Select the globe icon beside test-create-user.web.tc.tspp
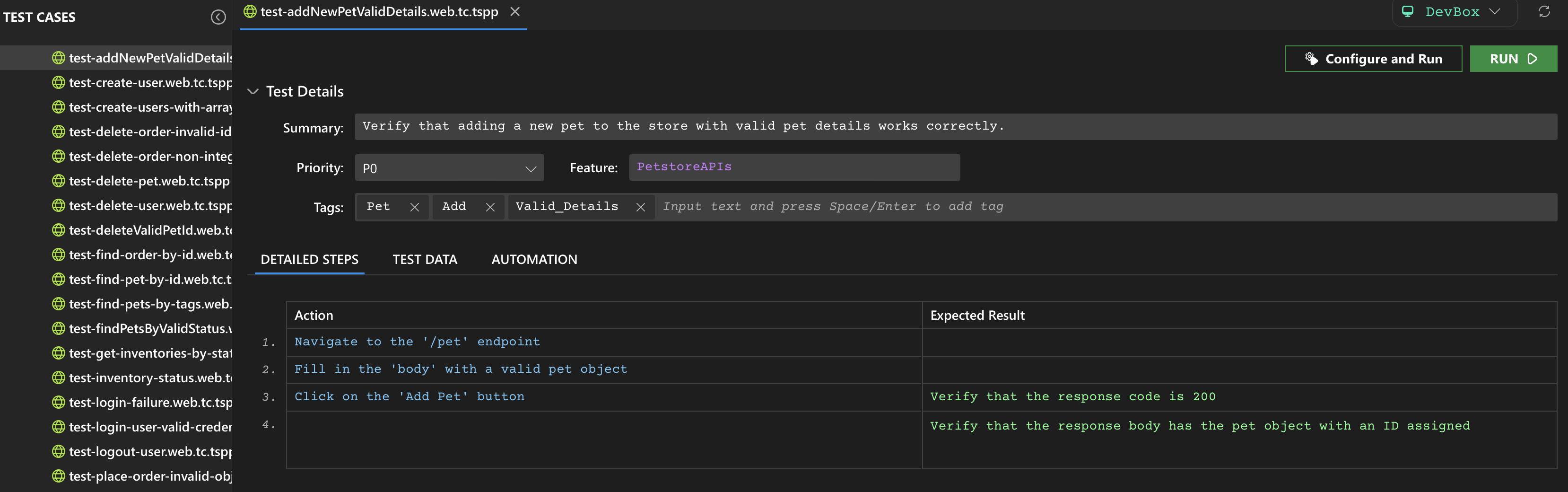Screen dimensions: 1568x492 coord(59,82)
